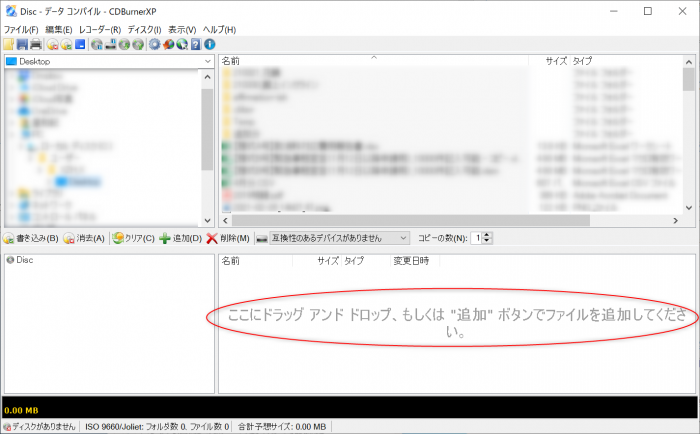Click the printer icon in toolbar
The width and height of the screenshot is (700, 434).
pyautogui.click(x=36, y=44)
